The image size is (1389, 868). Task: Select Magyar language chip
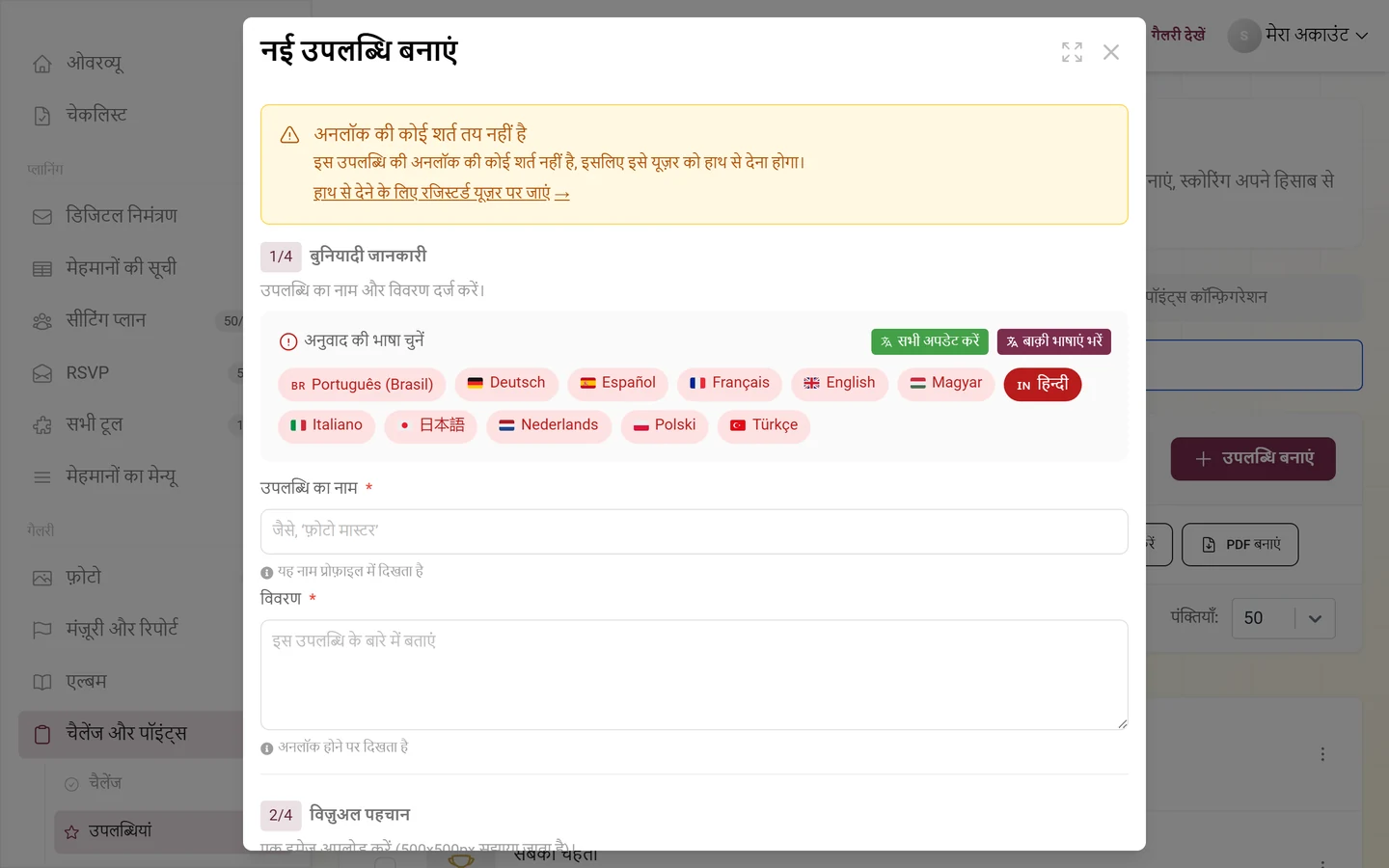(x=946, y=384)
